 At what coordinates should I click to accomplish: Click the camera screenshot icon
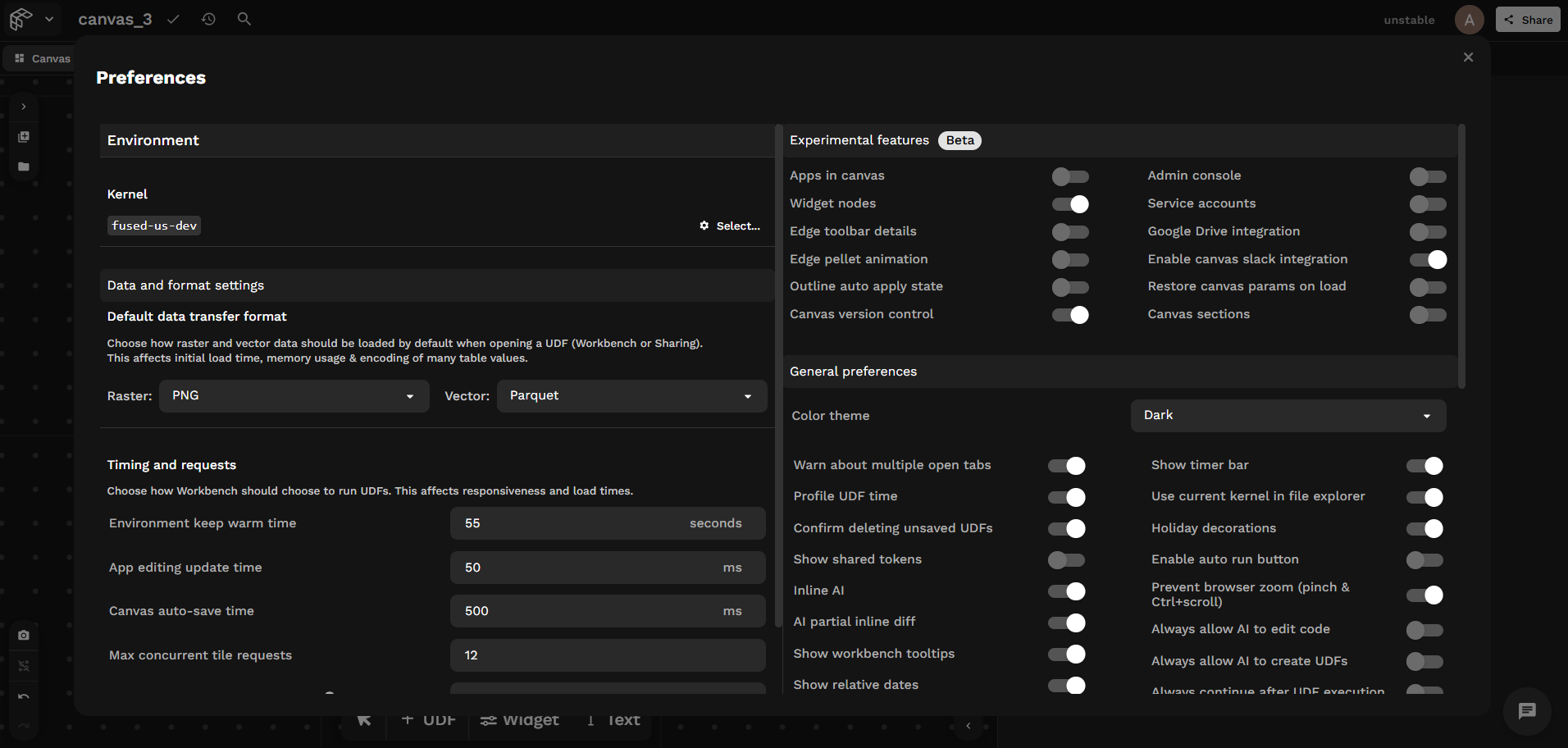(x=24, y=635)
